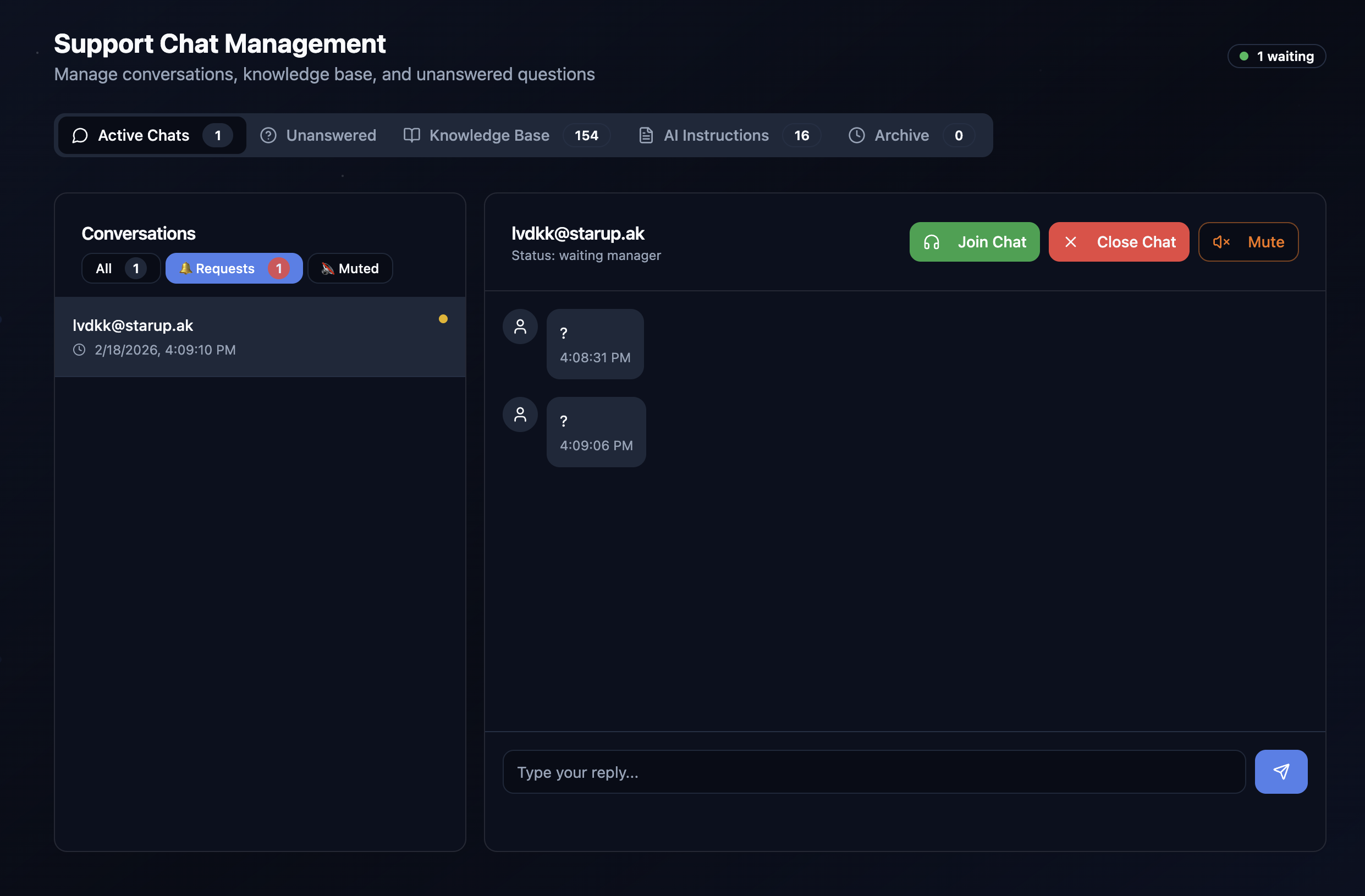
Task: Open the Unanswered tab
Action: [x=318, y=135]
